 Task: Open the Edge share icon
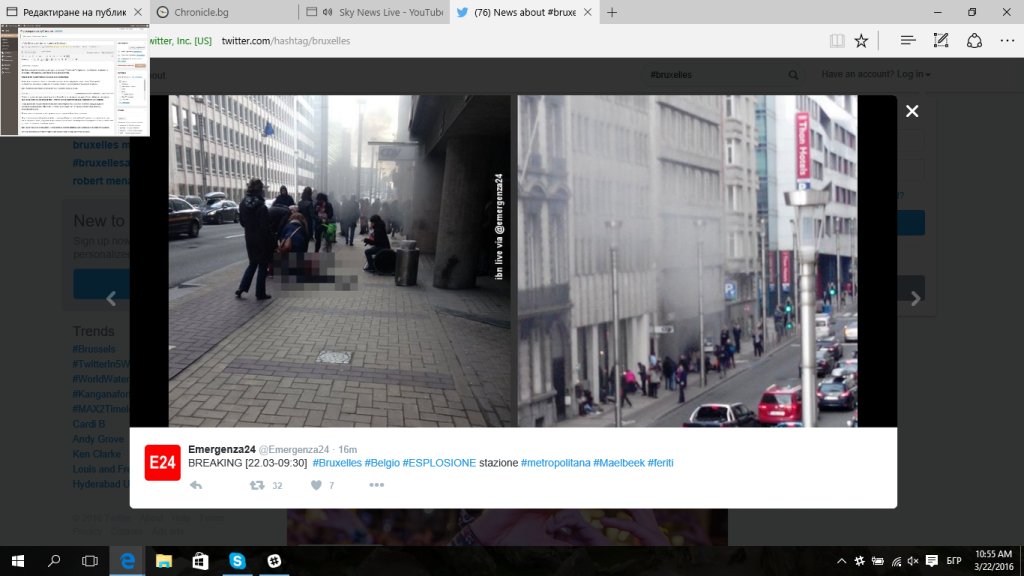tap(974, 40)
